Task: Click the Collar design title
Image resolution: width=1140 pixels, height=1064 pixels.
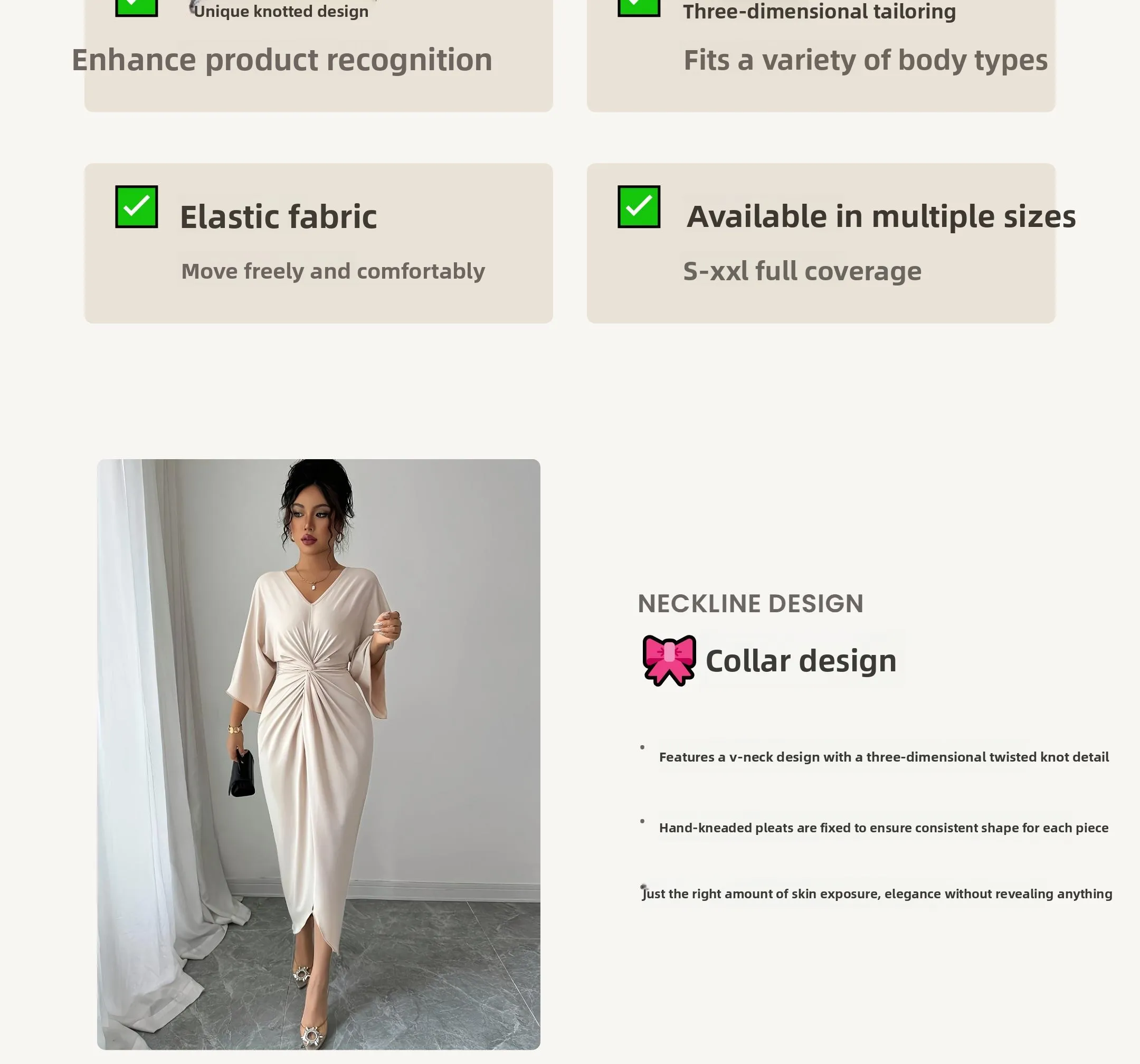Action: click(801, 661)
